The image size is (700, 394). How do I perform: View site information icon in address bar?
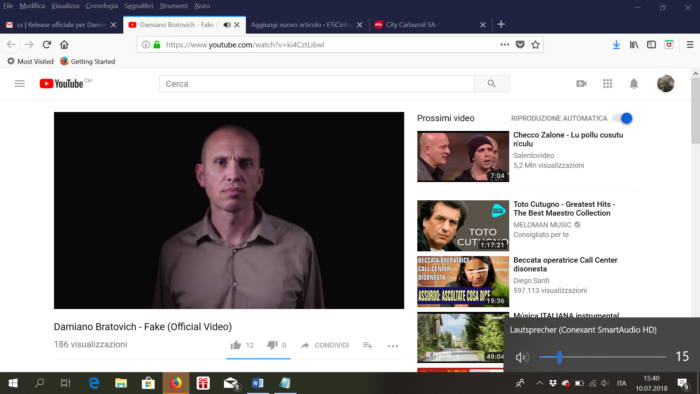click(x=146, y=45)
